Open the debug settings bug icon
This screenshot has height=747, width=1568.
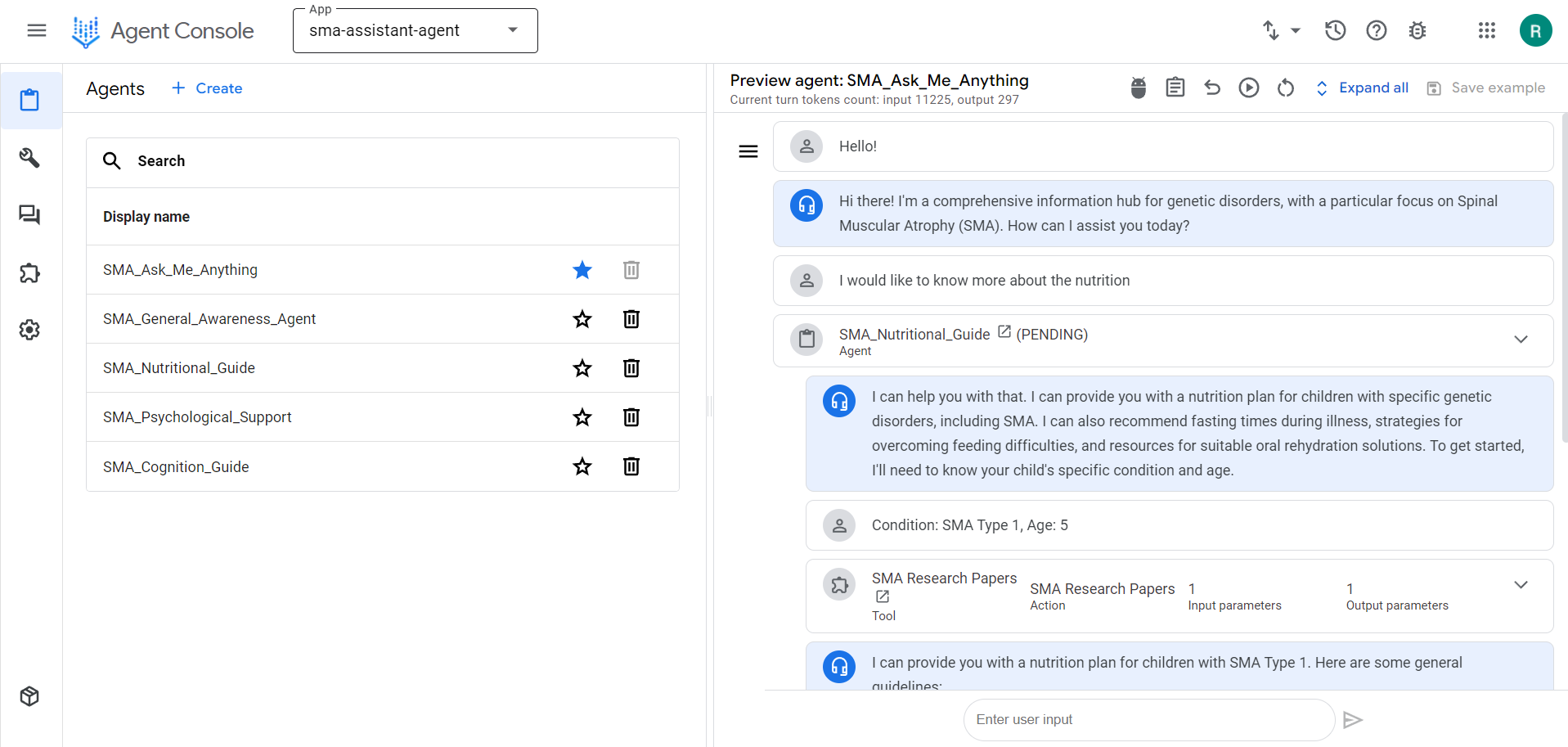coord(1417,31)
